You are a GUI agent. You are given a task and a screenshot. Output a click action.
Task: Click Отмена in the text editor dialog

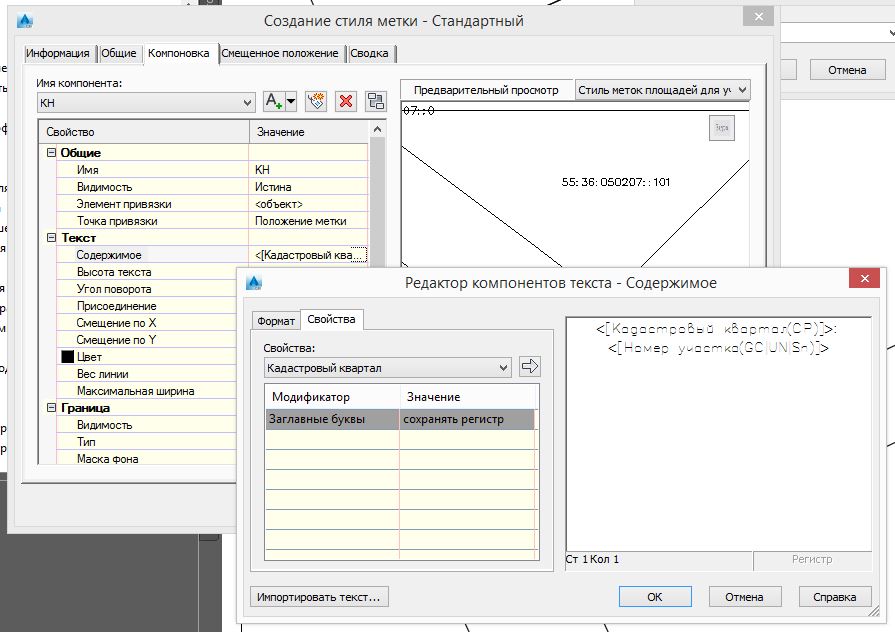tap(744, 597)
